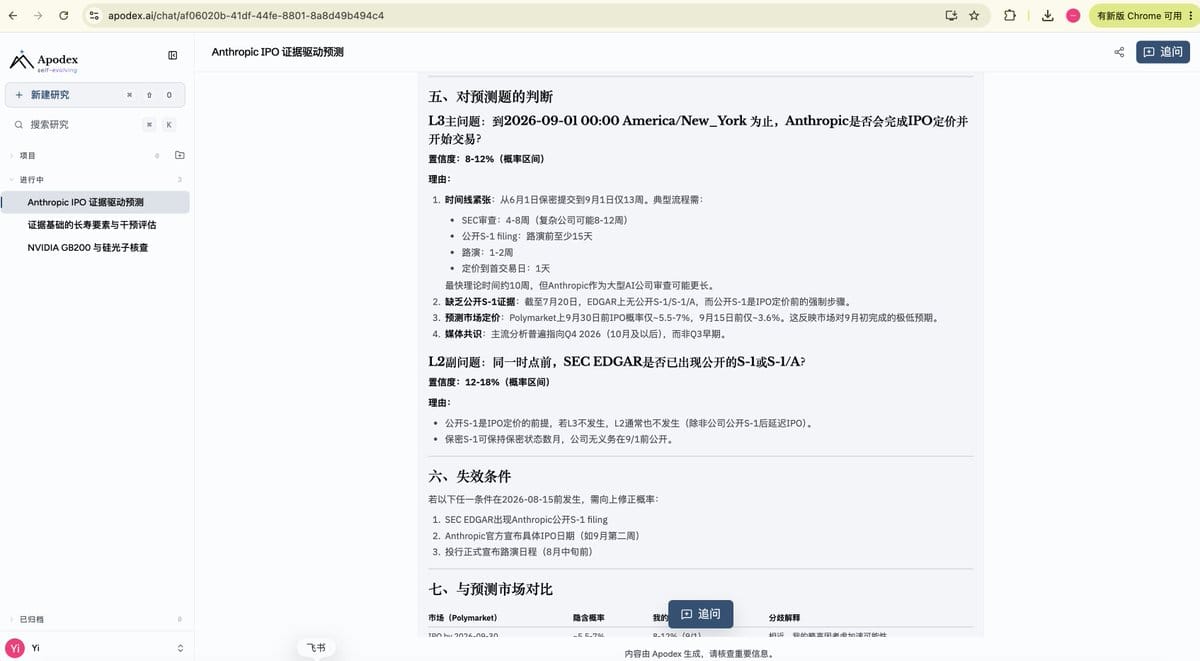
Task: Click text 置信度：8-12%（概率区间）
Action: (486, 159)
